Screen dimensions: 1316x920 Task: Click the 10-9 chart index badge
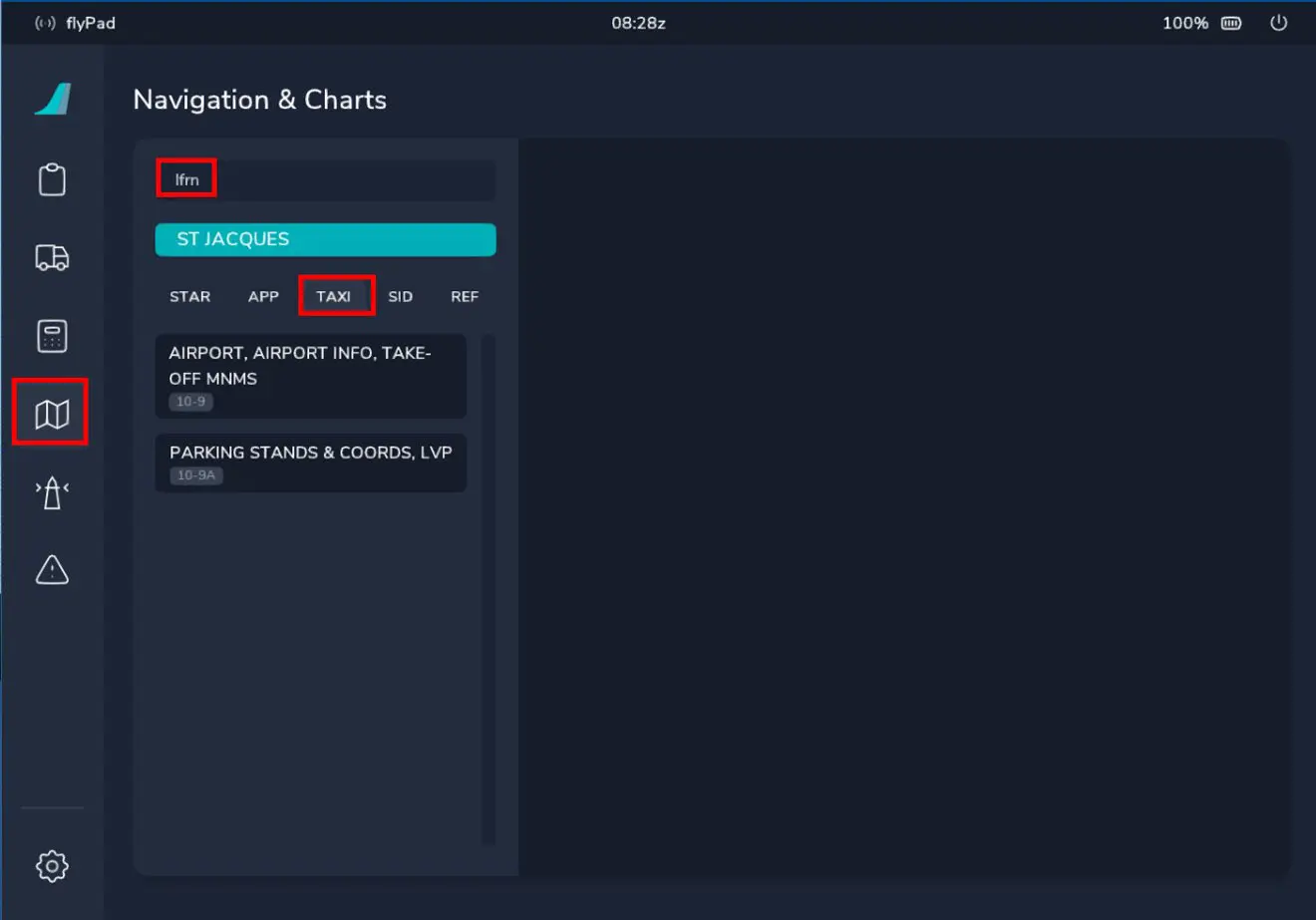tap(190, 402)
